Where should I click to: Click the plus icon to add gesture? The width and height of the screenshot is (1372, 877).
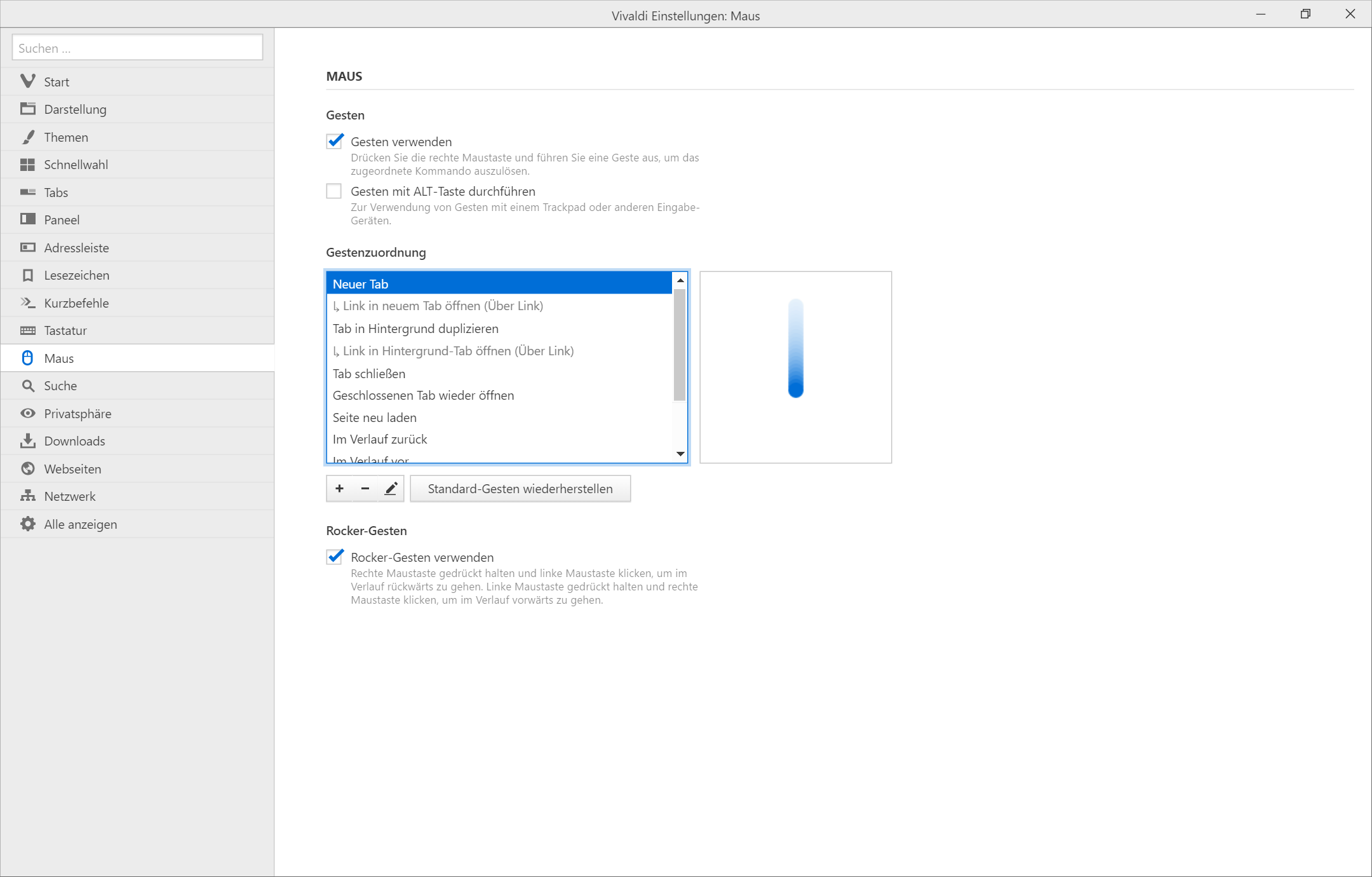point(339,489)
